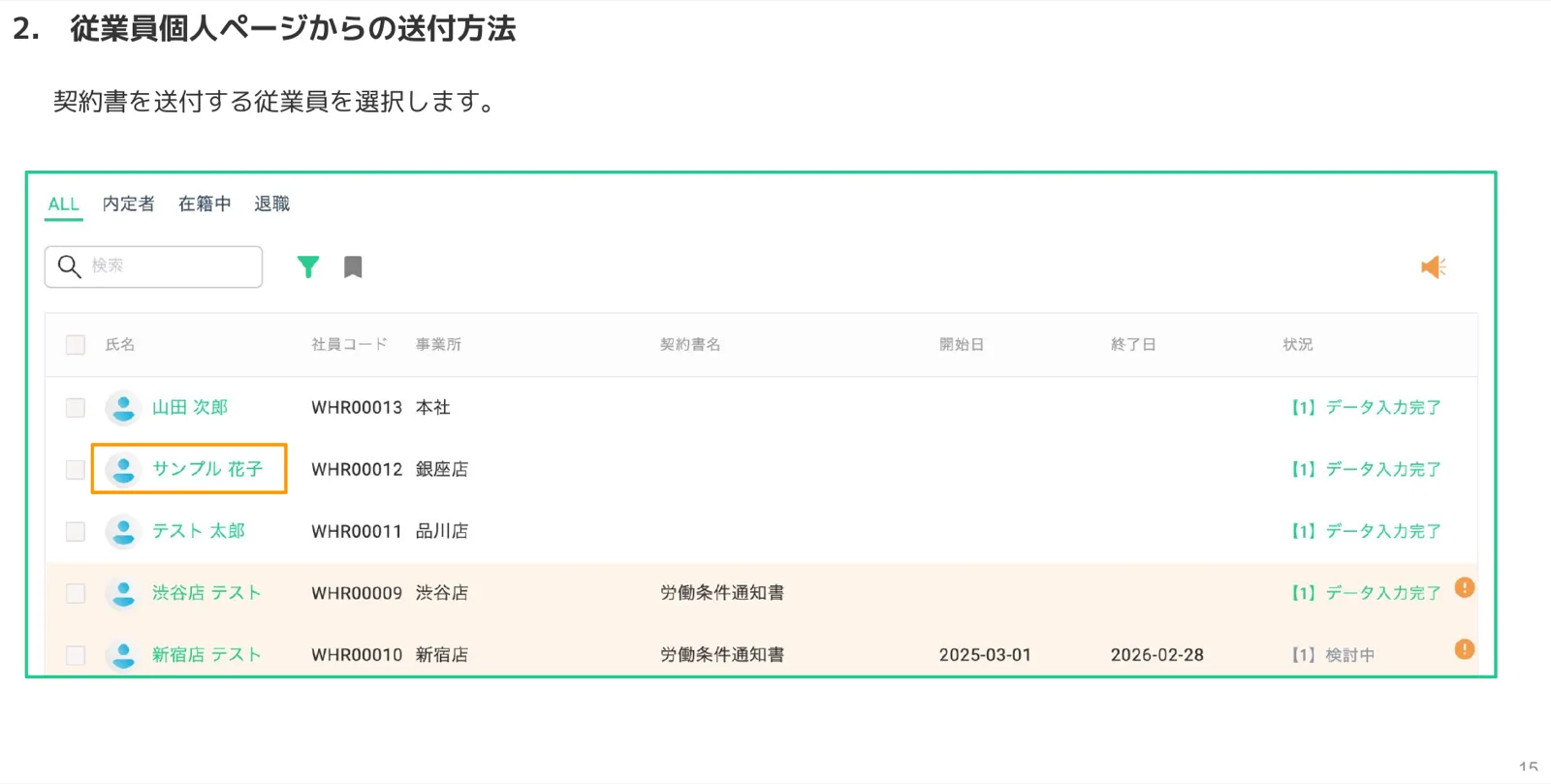Viewport: 1551px width, 784px height.
Task: Click the 契約書名 column header
Action: tap(690, 345)
